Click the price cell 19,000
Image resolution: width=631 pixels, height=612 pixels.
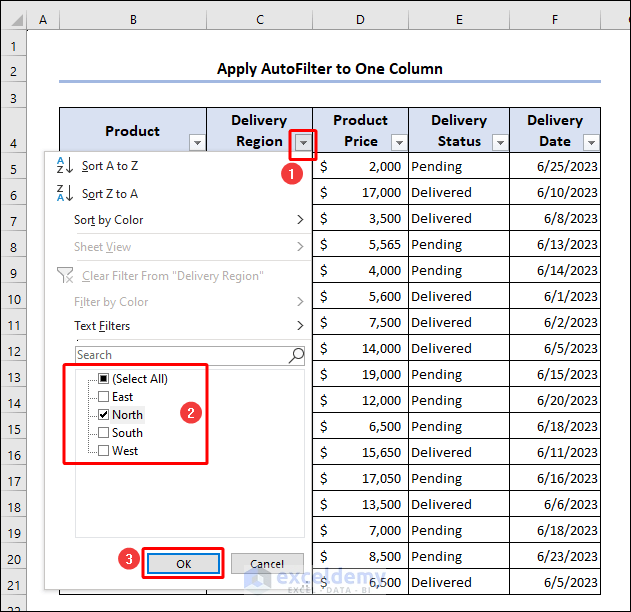pos(361,374)
